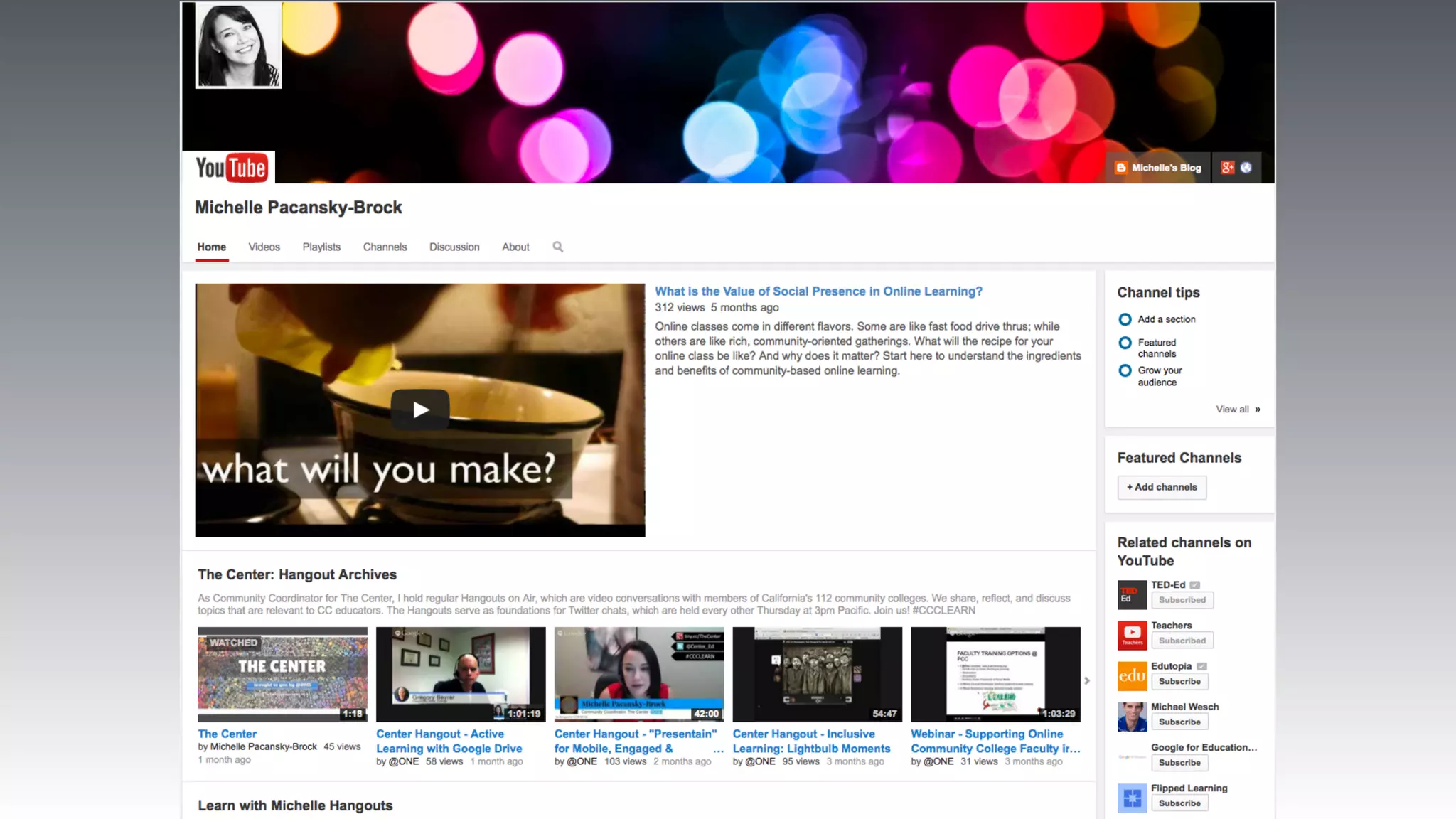Click the channel search magnifier icon
The width and height of the screenshot is (1456, 819).
click(x=558, y=247)
